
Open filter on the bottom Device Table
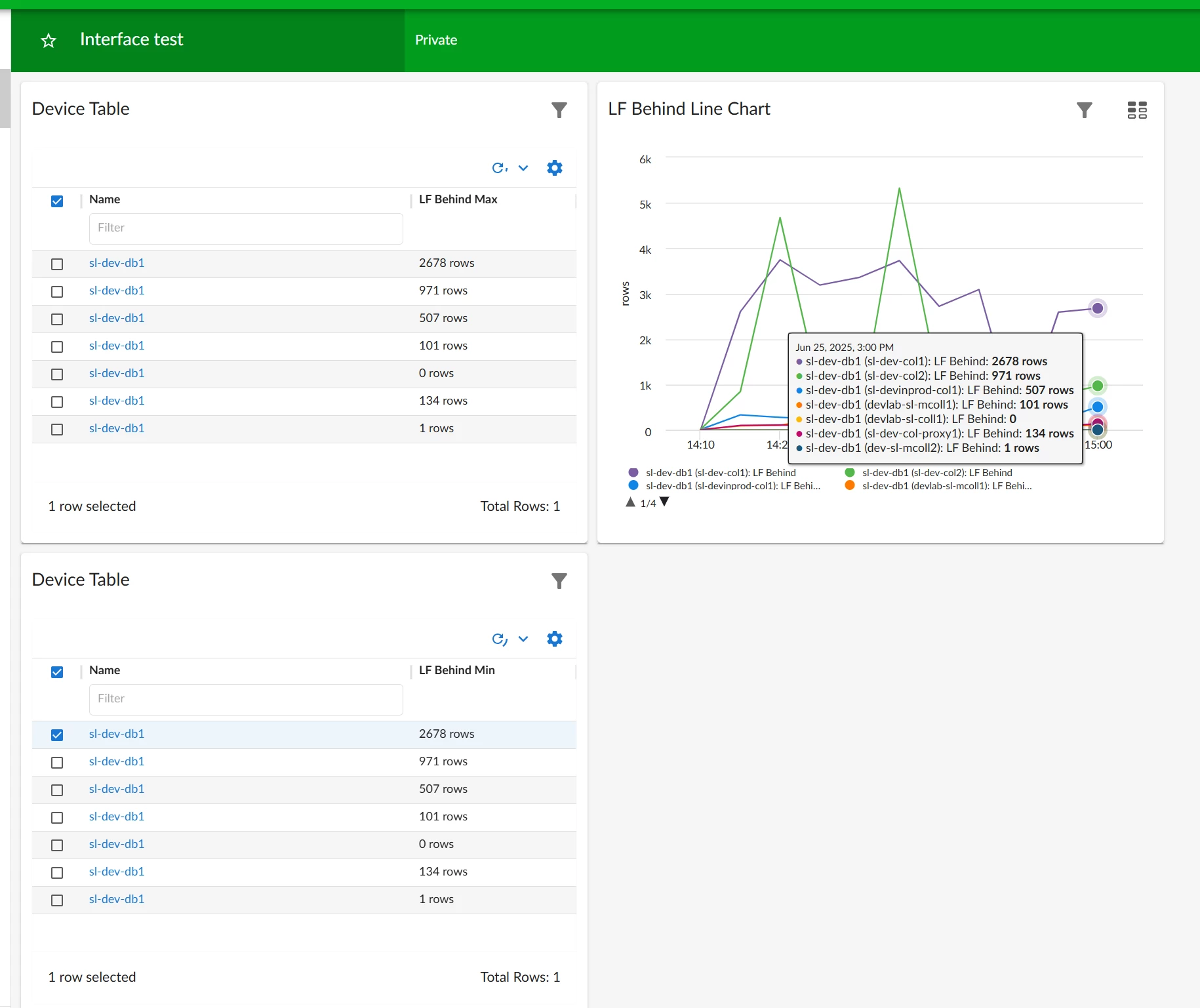point(559,581)
